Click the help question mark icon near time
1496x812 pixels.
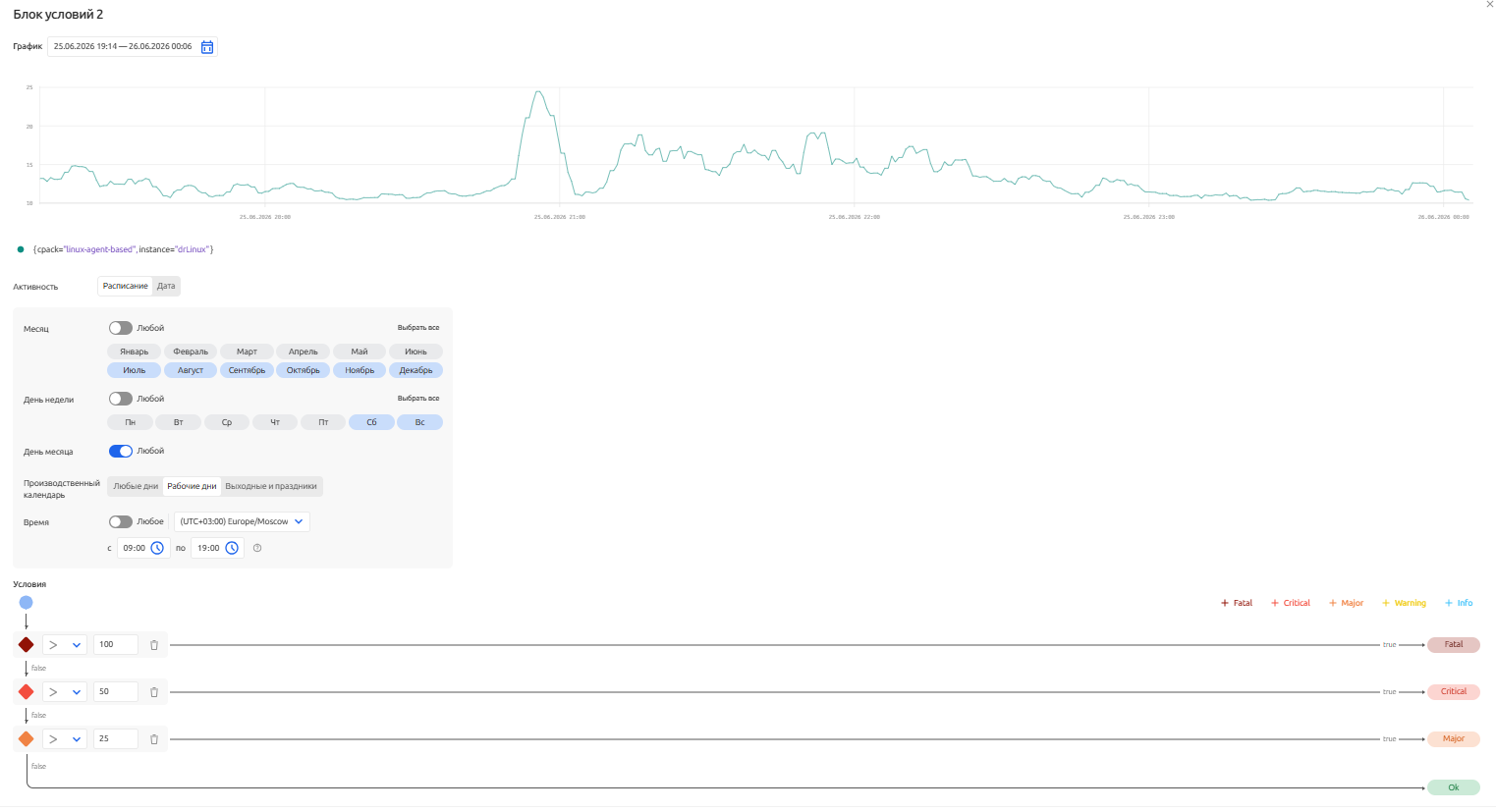point(257,548)
